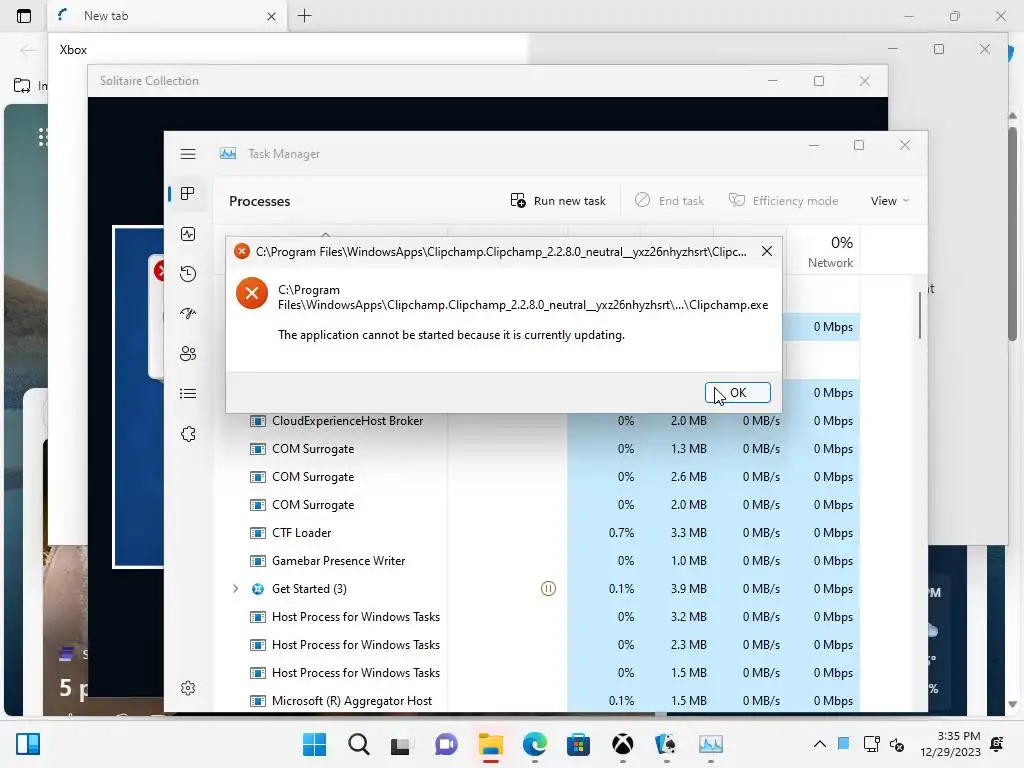Viewport: 1024px width, 768px height.
Task: Click the paused status icon for Get Started
Action: pyautogui.click(x=548, y=589)
